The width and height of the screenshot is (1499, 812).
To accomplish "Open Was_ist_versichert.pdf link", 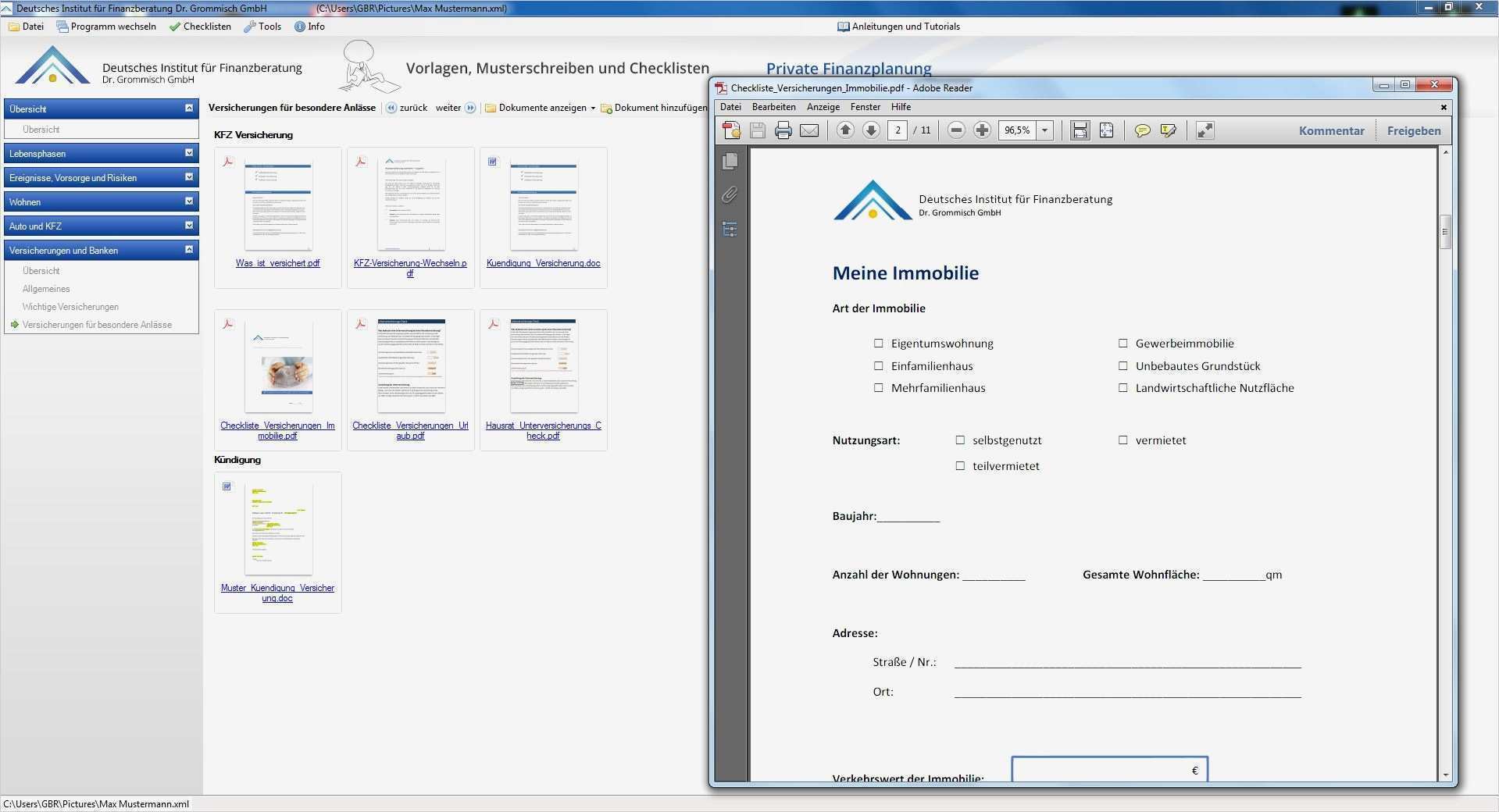I will pyautogui.click(x=277, y=263).
